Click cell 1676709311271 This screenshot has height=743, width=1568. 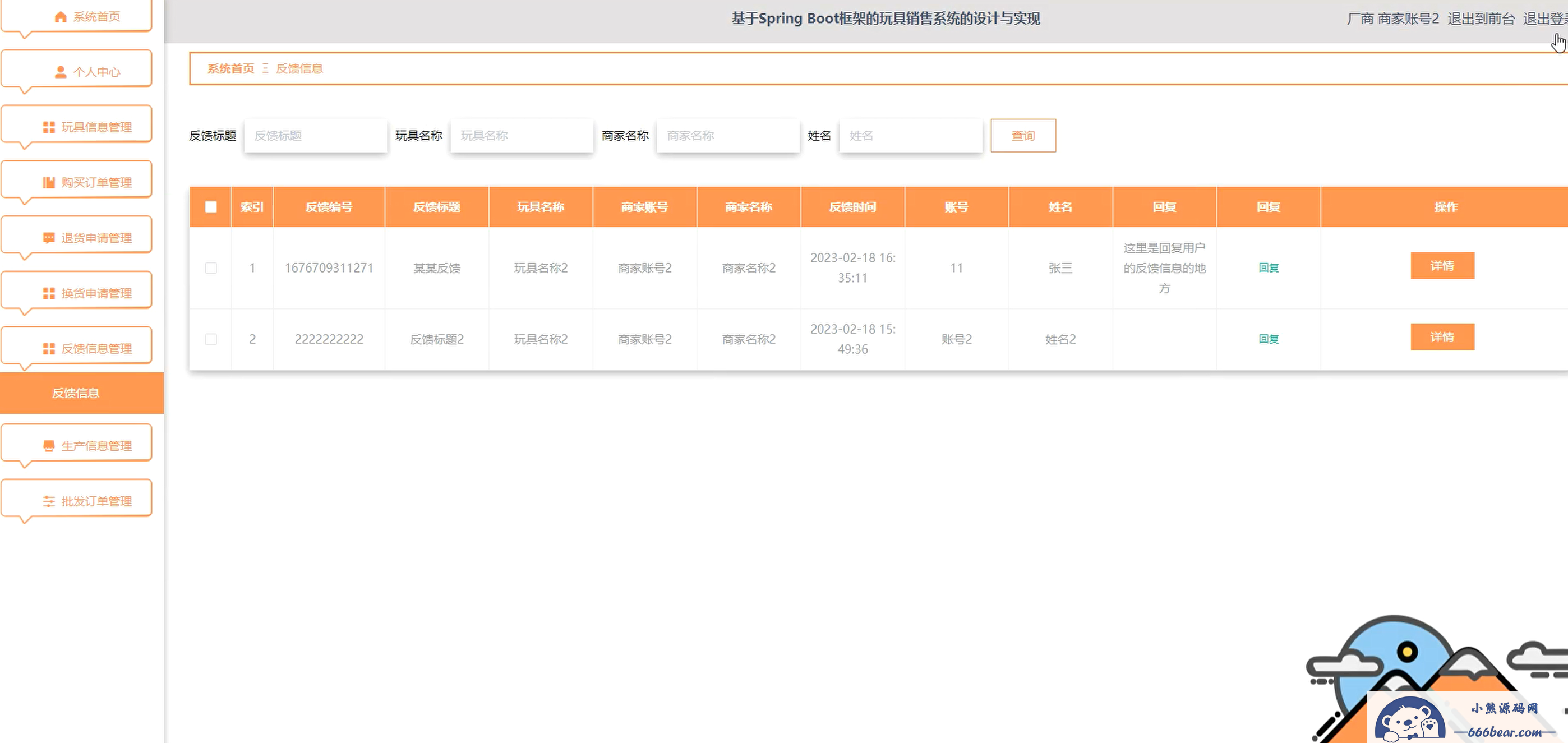click(329, 267)
